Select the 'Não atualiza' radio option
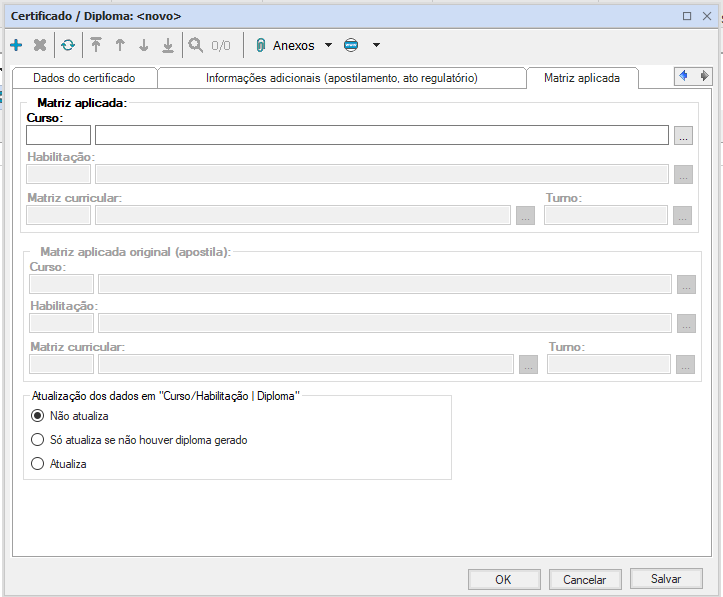Image resolution: width=723 pixels, height=597 pixels. [39, 415]
